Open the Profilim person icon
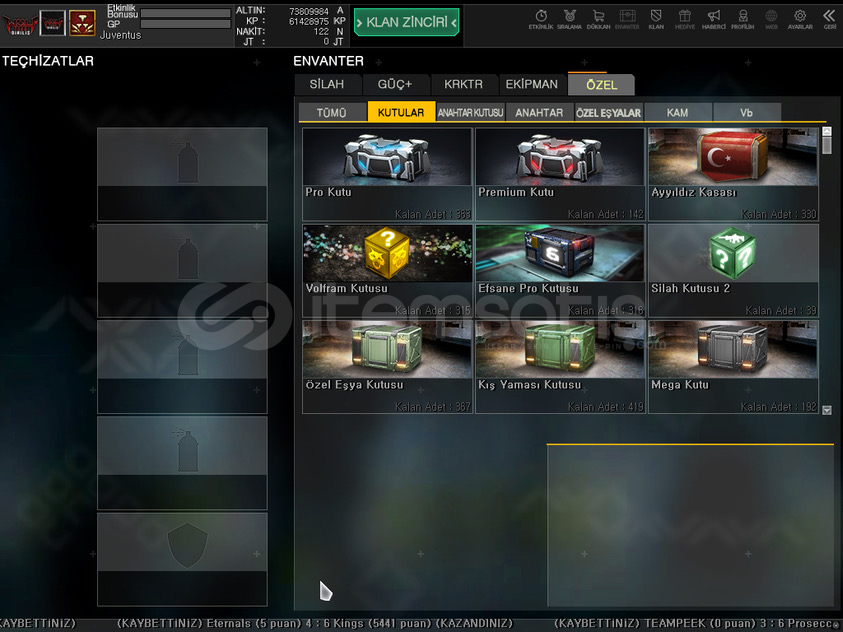The height and width of the screenshot is (632, 843). tap(742, 19)
